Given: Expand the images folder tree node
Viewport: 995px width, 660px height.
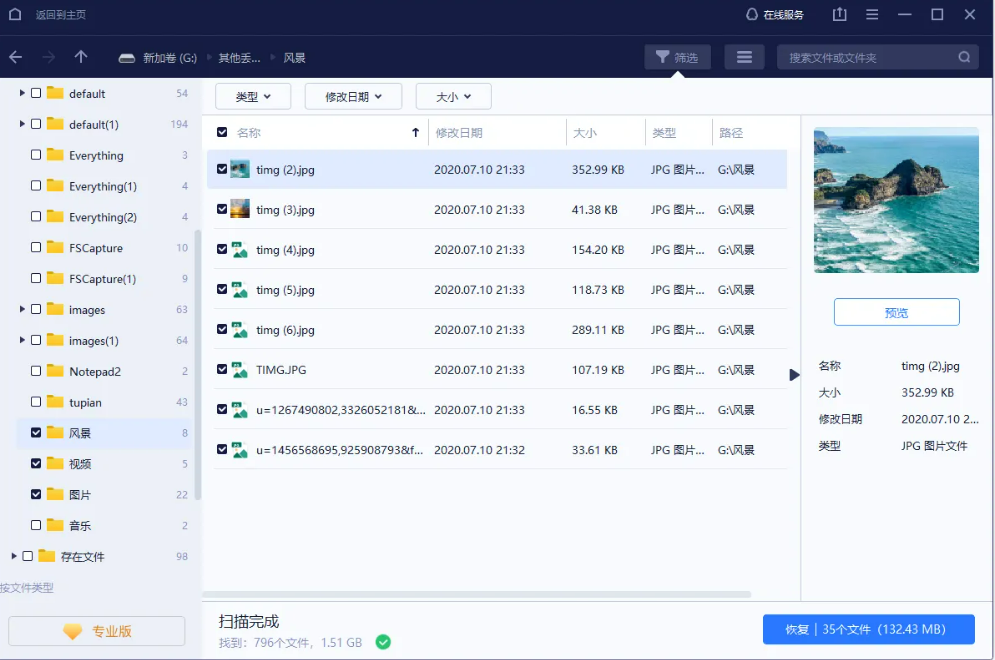Looking at the screenshot, I should [22, 309].
